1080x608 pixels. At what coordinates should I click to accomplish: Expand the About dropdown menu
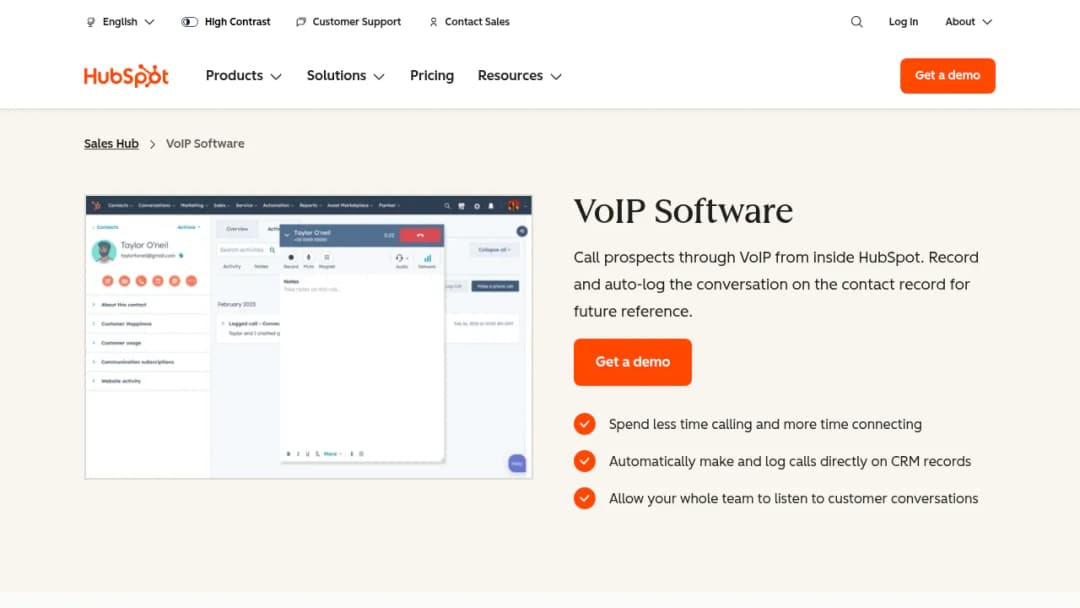tap(968, 22)
